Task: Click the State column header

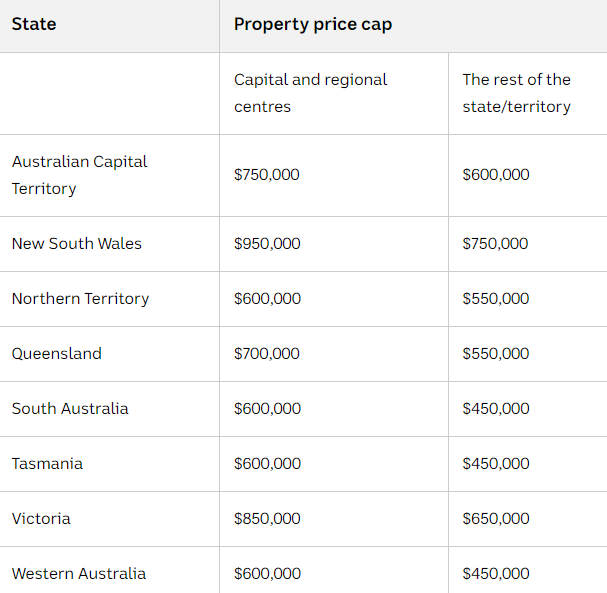Action: pos(34,24)
